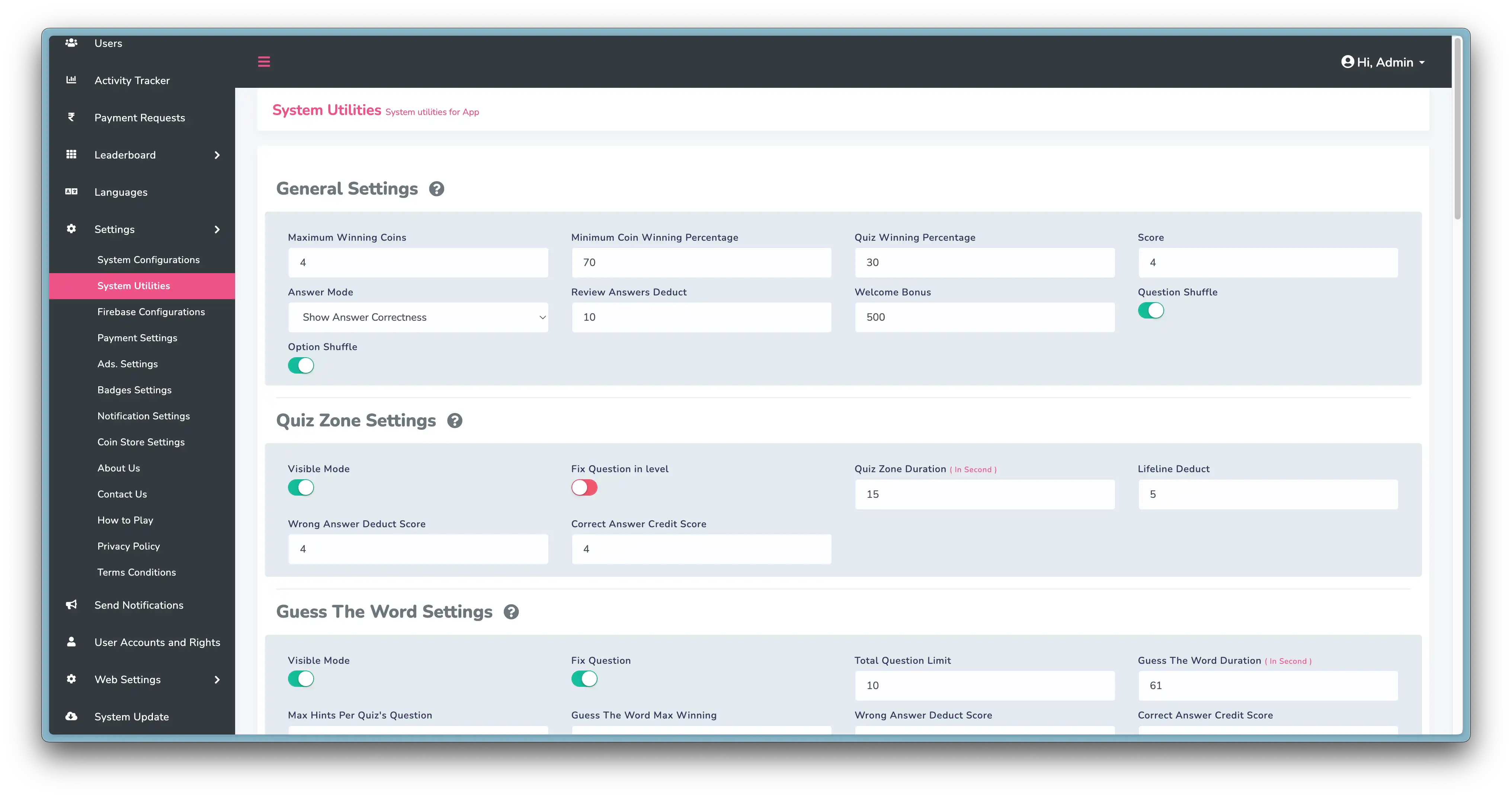Click the Welcome Bonus field
Screen dimensions: 1512x797
[x=984, y=317]
